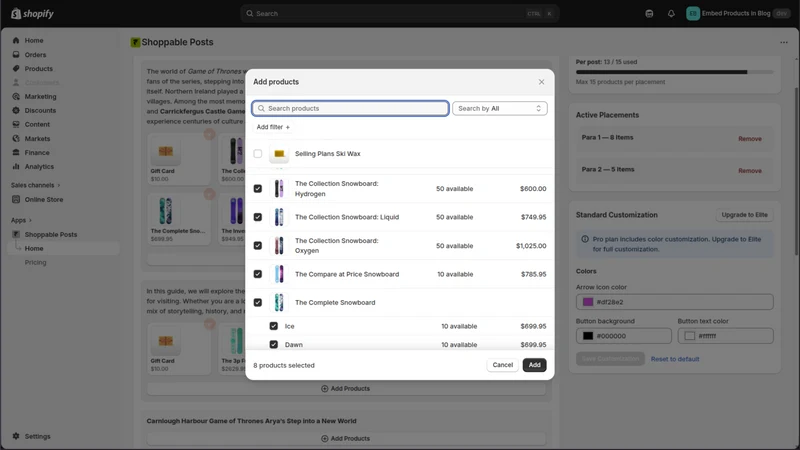
Task: Click the button background swatch #000000
Action: (588, 336)
